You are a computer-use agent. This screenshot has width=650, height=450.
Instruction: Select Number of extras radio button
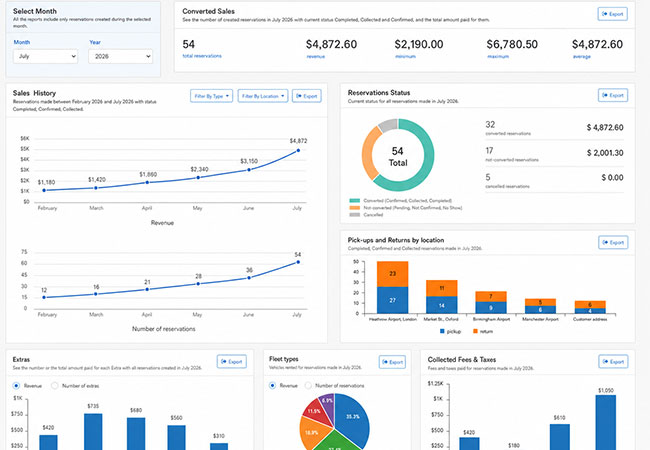pyautogui.click(x=54, y=386)
